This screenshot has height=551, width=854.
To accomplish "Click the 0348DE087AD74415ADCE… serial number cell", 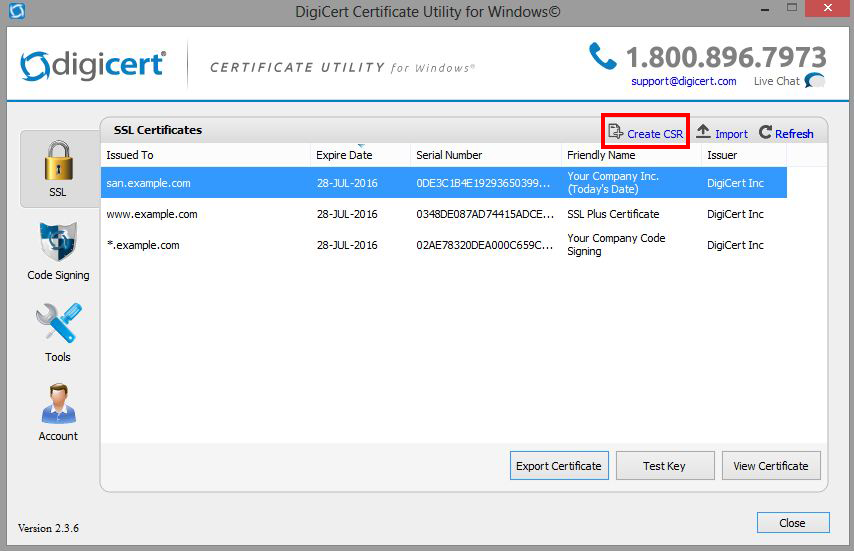I will (x=485, y=214).
